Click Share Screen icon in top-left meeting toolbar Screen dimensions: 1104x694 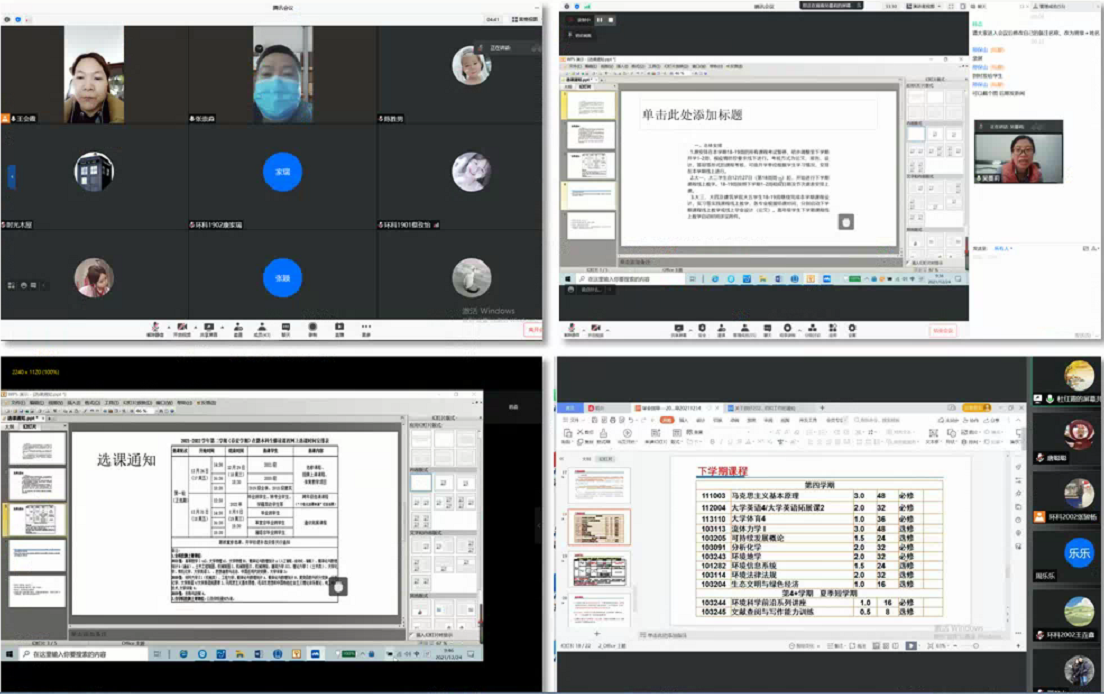(x=209, y=327)
